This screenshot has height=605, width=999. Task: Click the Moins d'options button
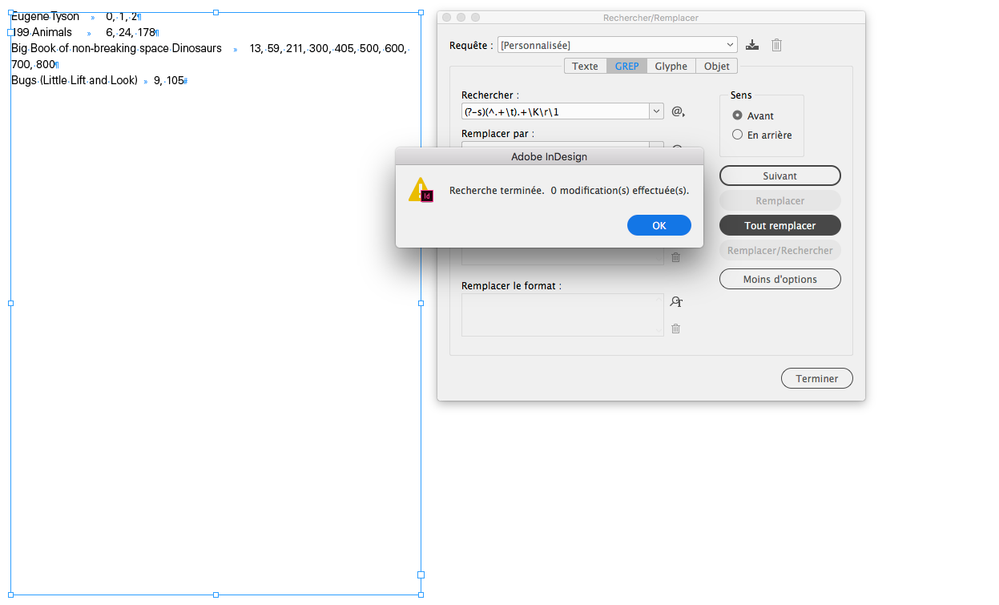(x=780, y=279)
